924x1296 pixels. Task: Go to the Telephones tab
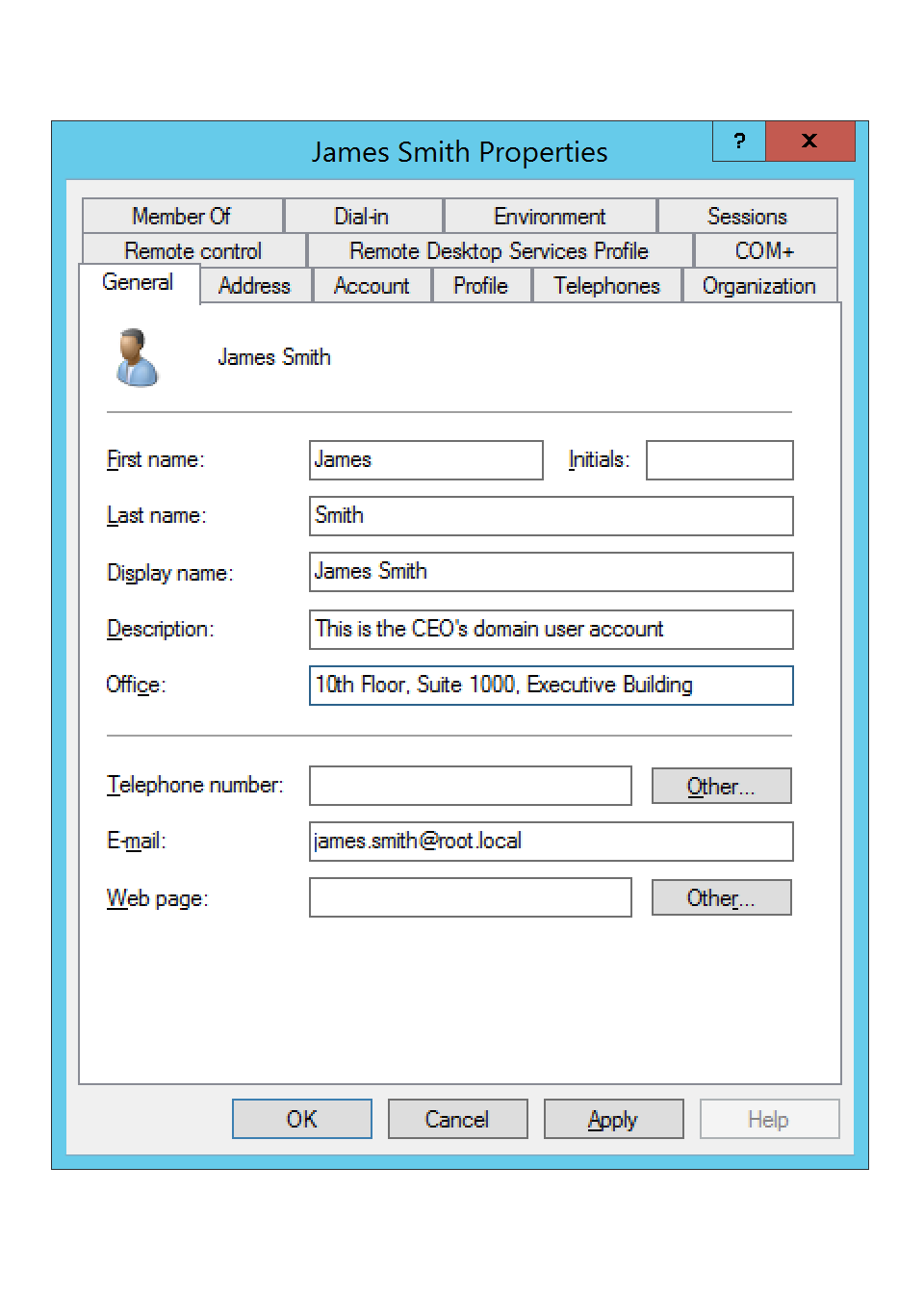pyautogui.click(x=607, y=286)
